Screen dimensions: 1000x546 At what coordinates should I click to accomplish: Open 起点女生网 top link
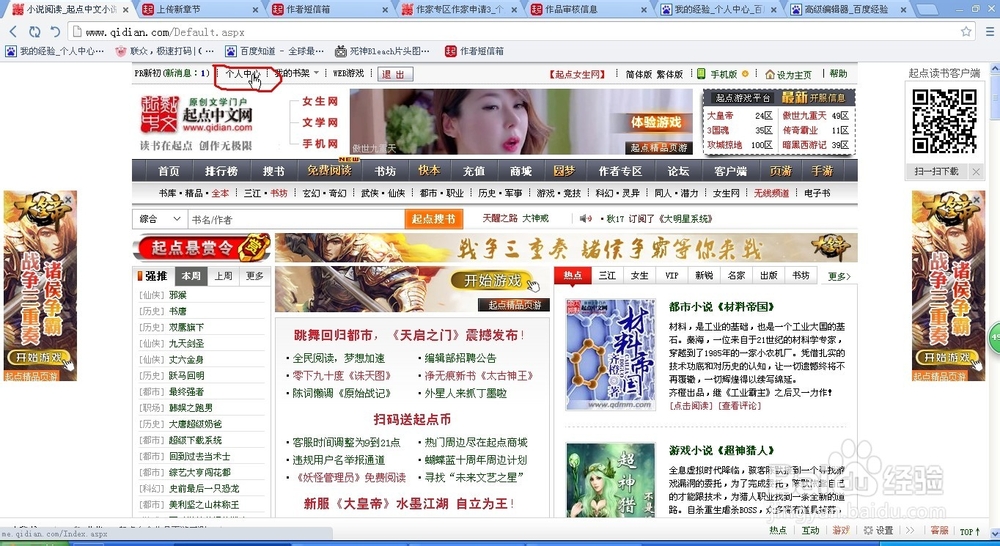tap(577, 74)
